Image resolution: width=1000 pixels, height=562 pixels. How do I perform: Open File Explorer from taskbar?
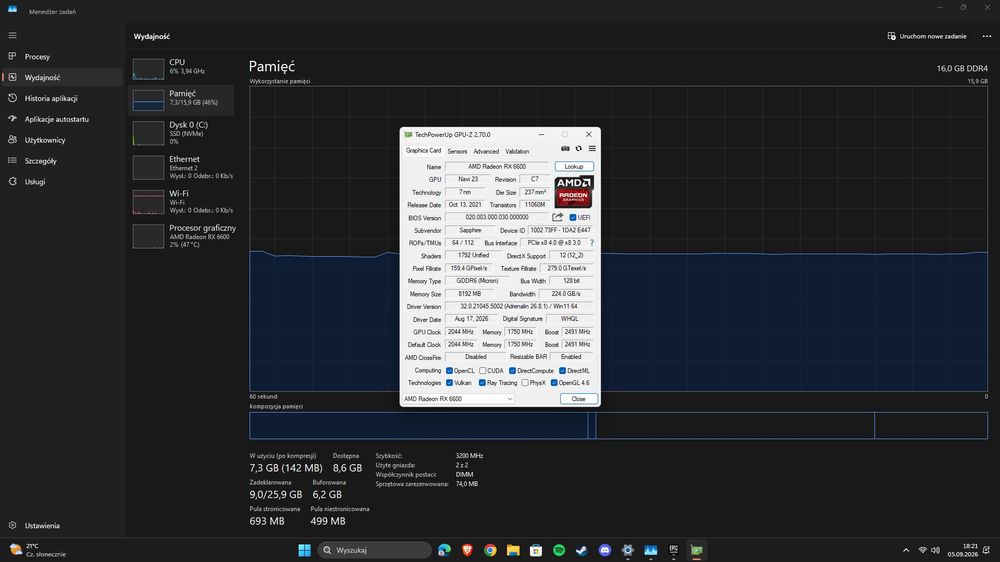click(x=513, y=550)
